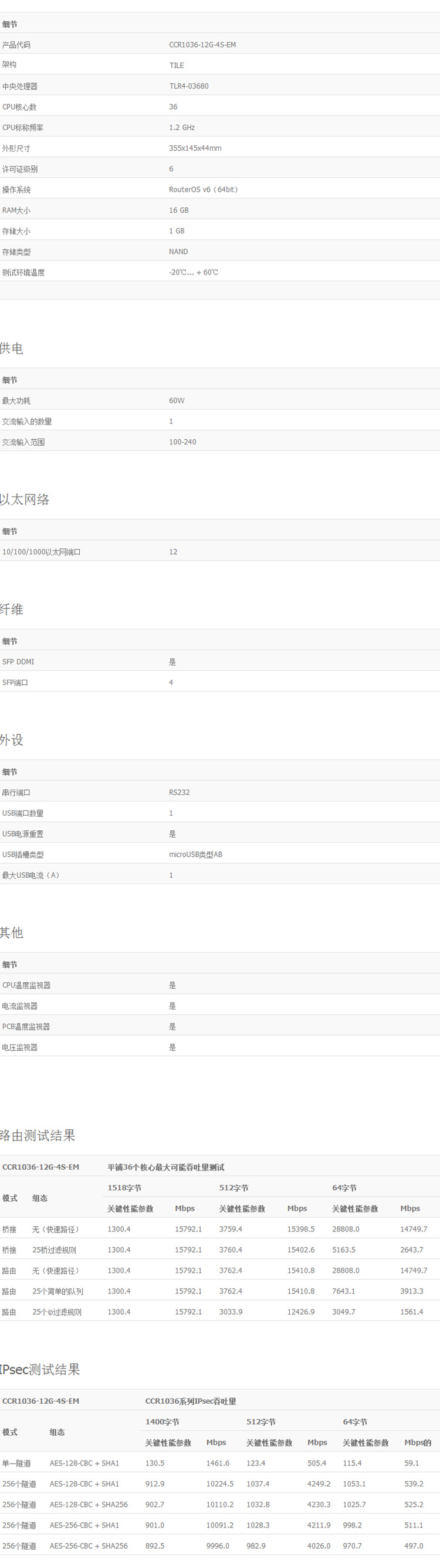The height and width of the screenshot is (1568, 440).
Task: Click the 供电 section heading
Action: point(12,348)
